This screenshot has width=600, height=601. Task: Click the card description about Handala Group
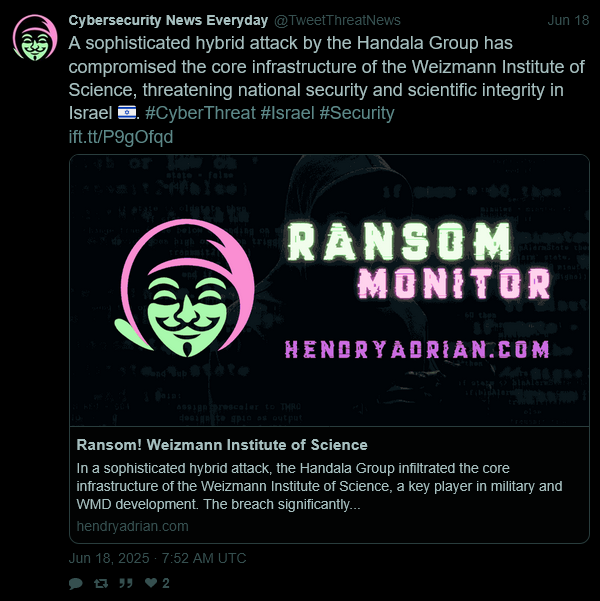click(x=319, y=486)
